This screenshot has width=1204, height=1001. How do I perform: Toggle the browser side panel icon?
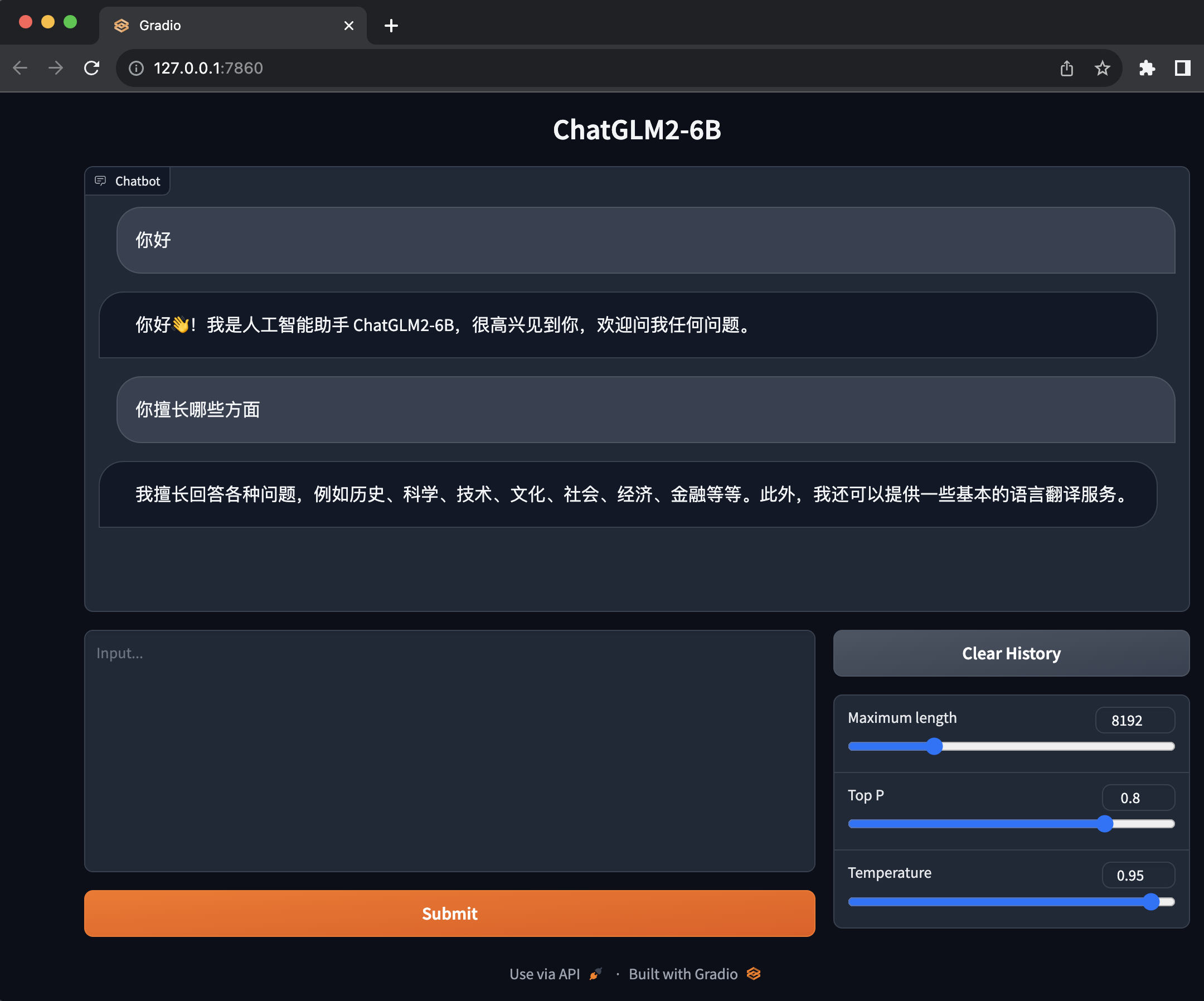tap(1182, 68)
